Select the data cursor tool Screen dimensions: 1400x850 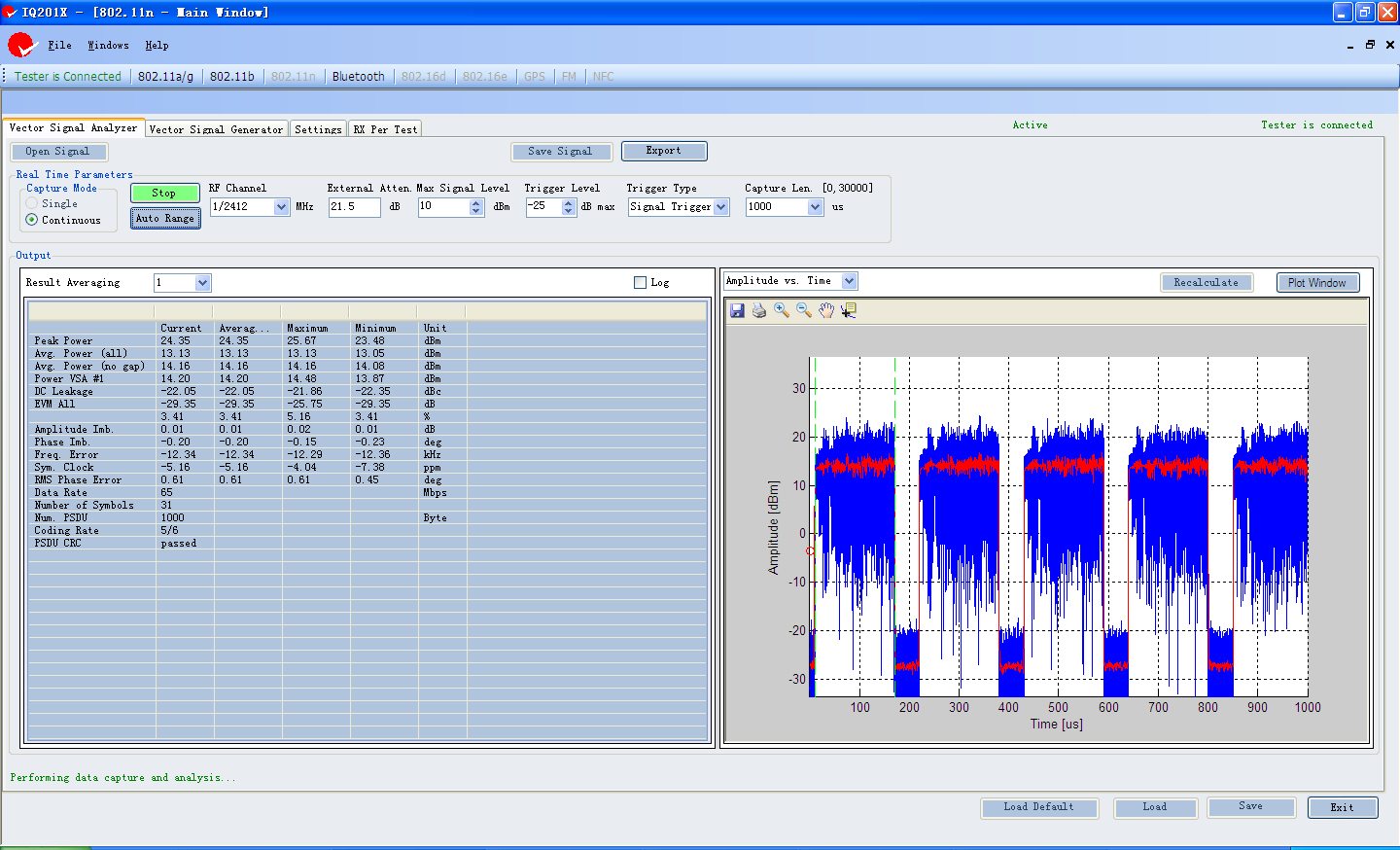(849, 310)
